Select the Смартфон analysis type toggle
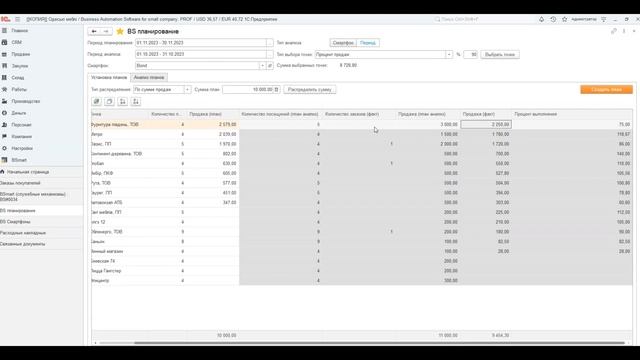 pyautogui.click(x=343, y=43)
